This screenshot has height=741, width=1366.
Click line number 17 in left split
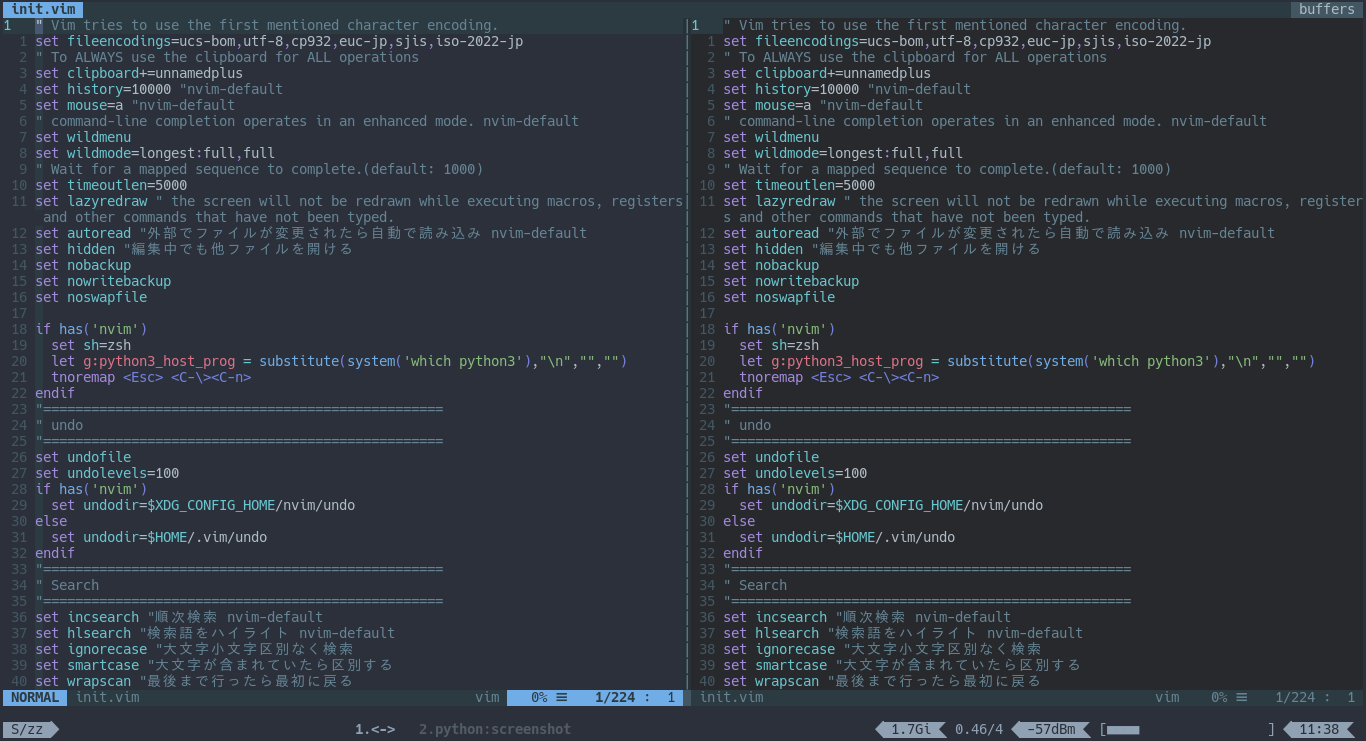(19, 313)
